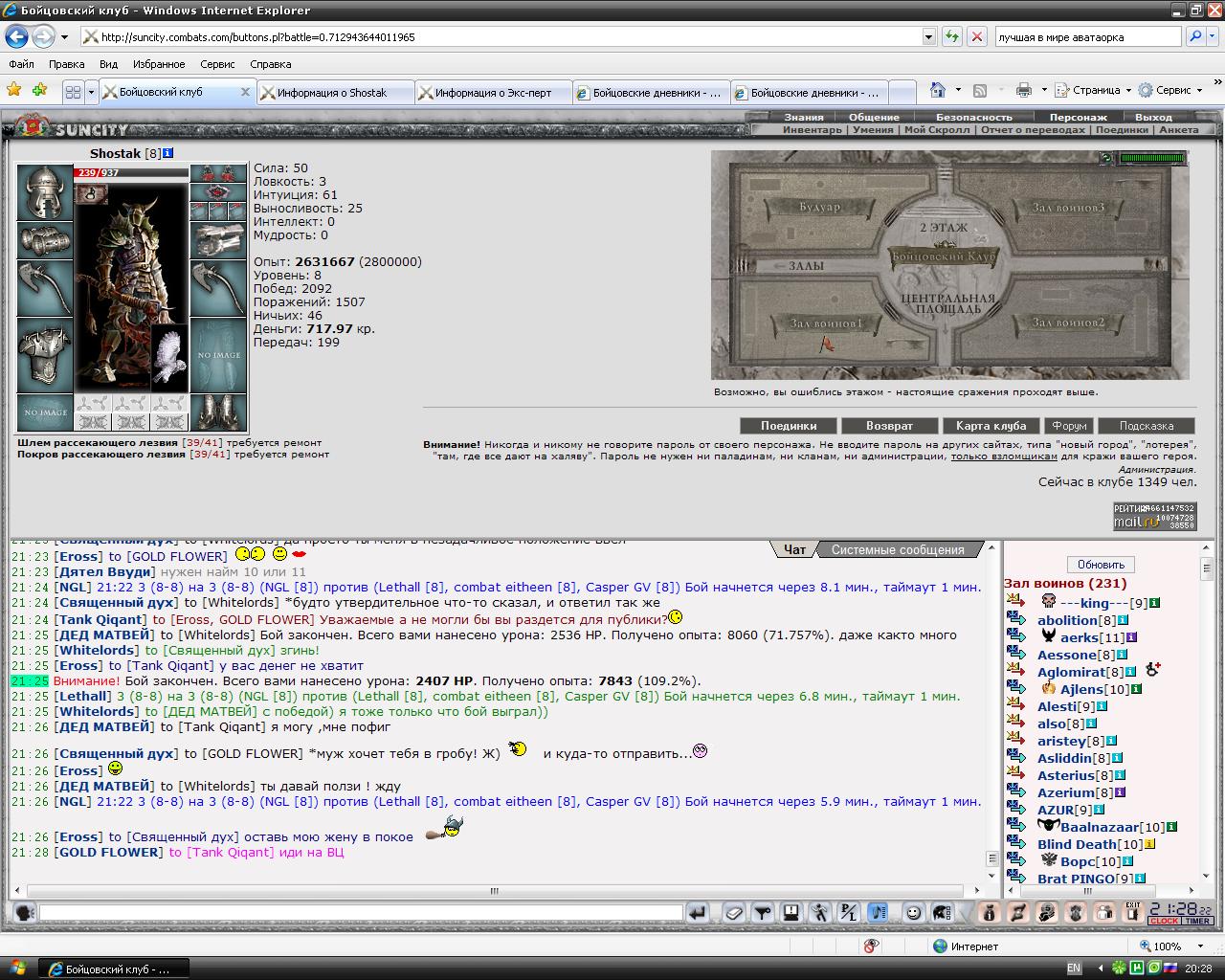Refresh the page with the green arrows icon
The image size is (1225, 980).
pyautogui.click(x=951, y=37)
